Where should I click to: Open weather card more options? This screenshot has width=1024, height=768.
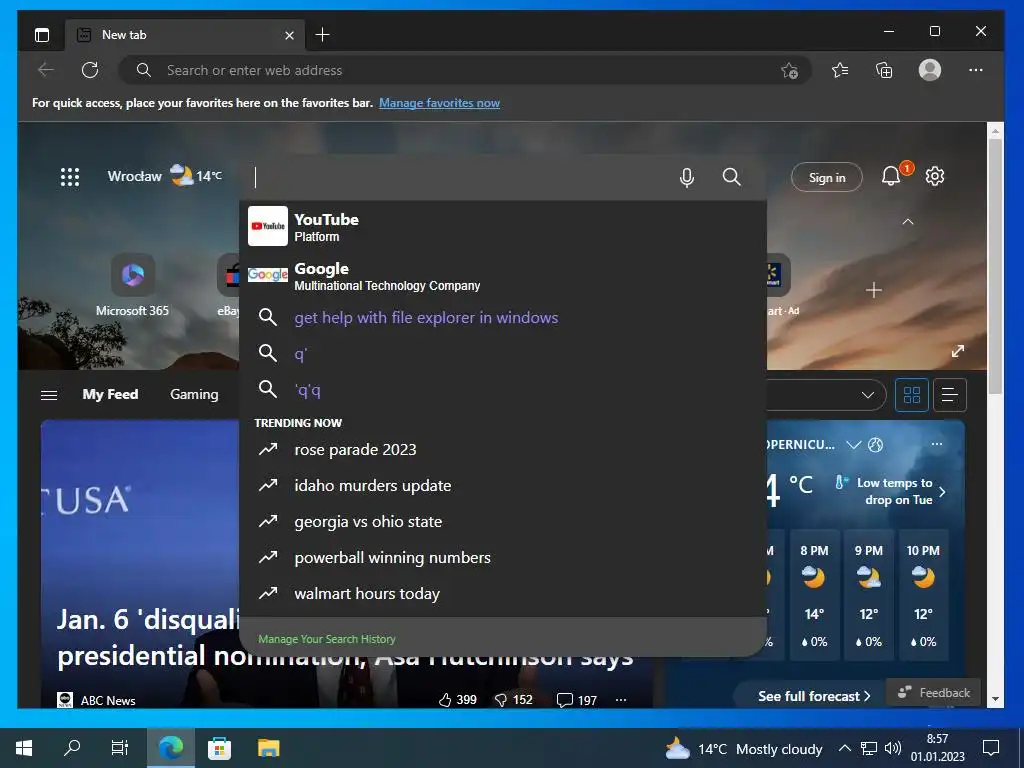point(936,444)
